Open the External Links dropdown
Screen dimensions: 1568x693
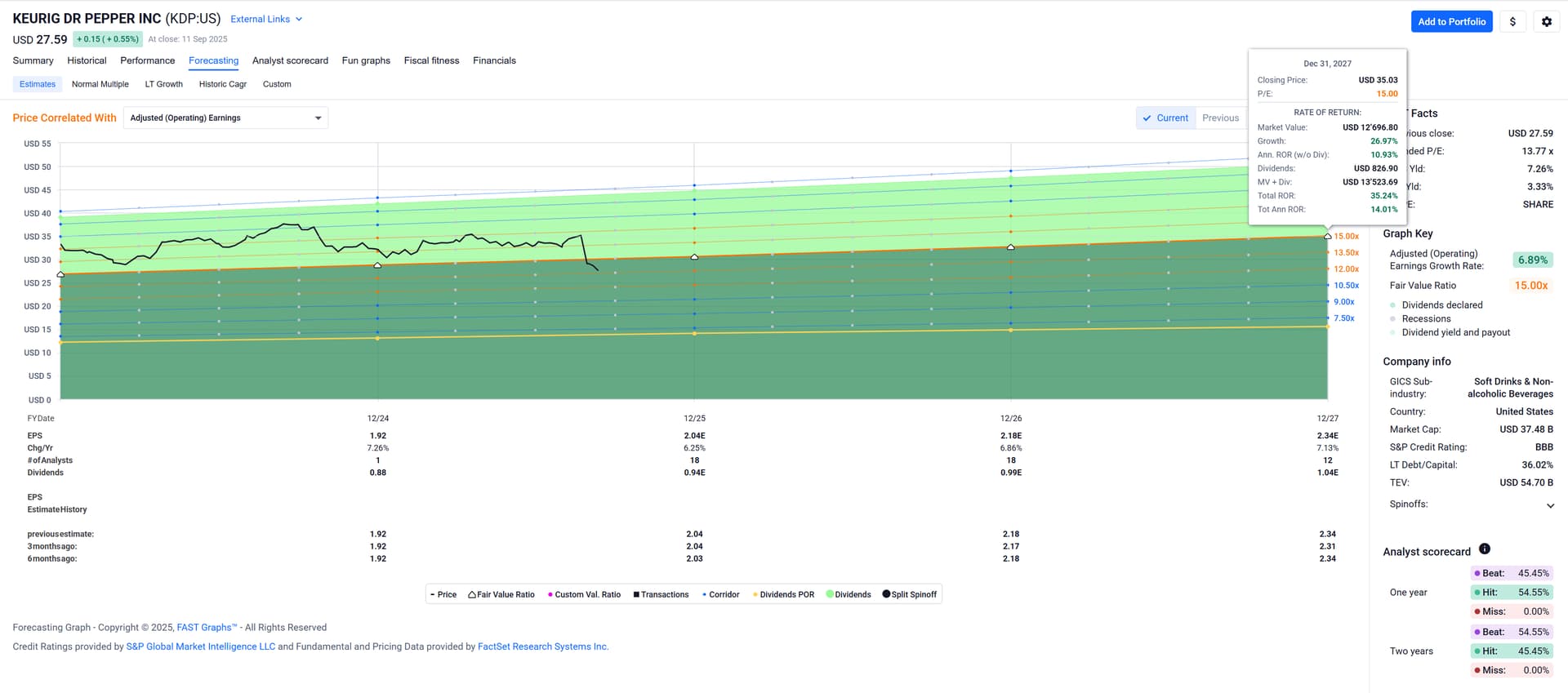click(266, 19)
